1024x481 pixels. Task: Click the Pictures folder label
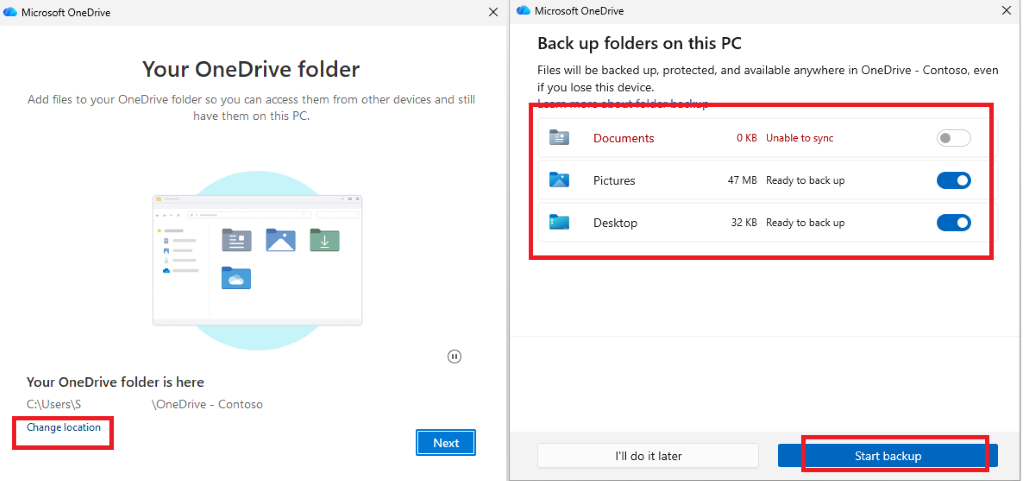(614, 181)
